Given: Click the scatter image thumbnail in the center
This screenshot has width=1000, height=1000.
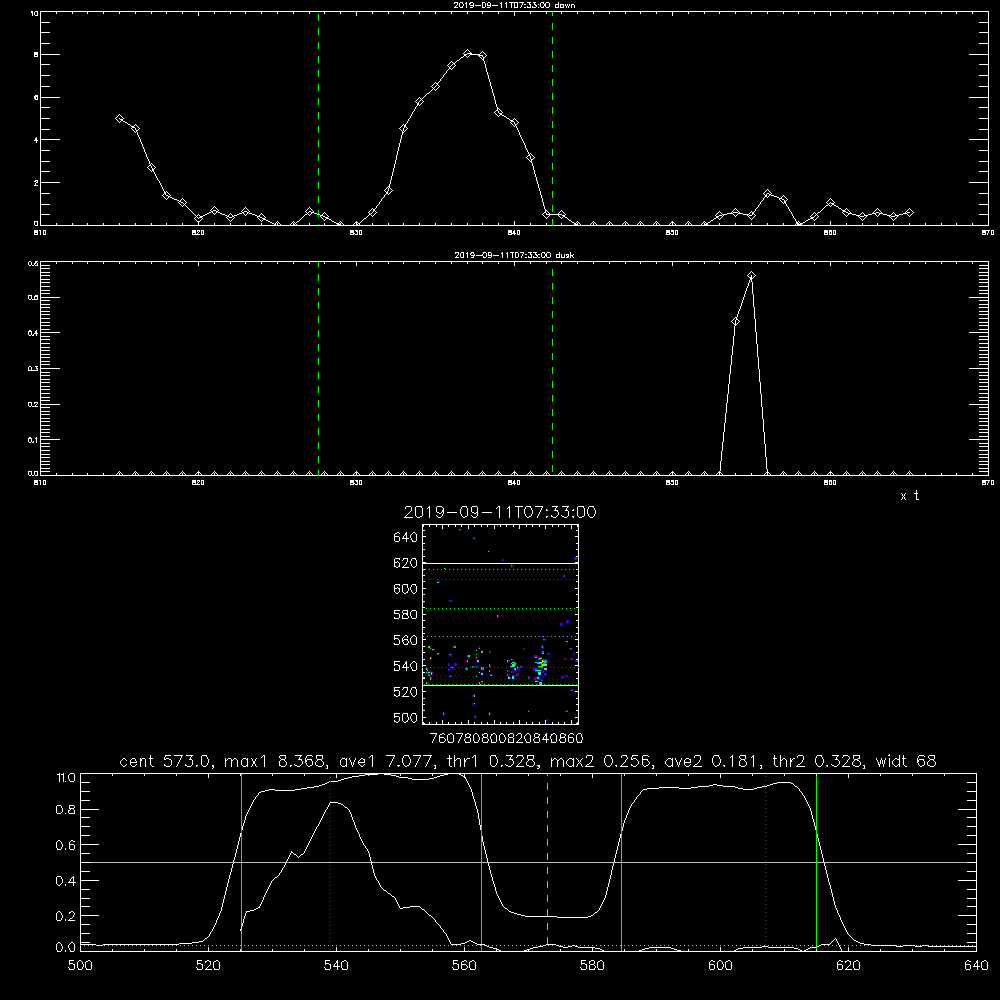Looking at the screenshot, I should 500,624.
